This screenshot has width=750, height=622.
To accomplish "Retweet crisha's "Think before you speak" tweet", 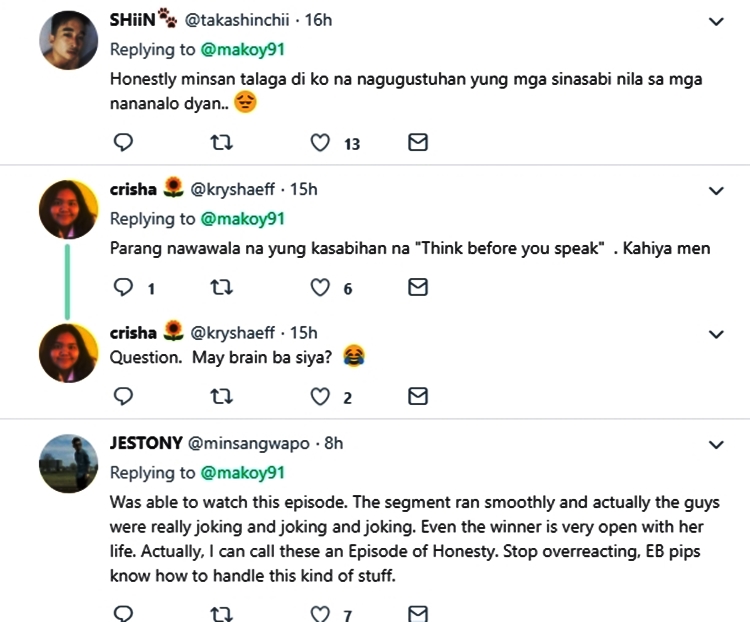I will coord(223,288).
